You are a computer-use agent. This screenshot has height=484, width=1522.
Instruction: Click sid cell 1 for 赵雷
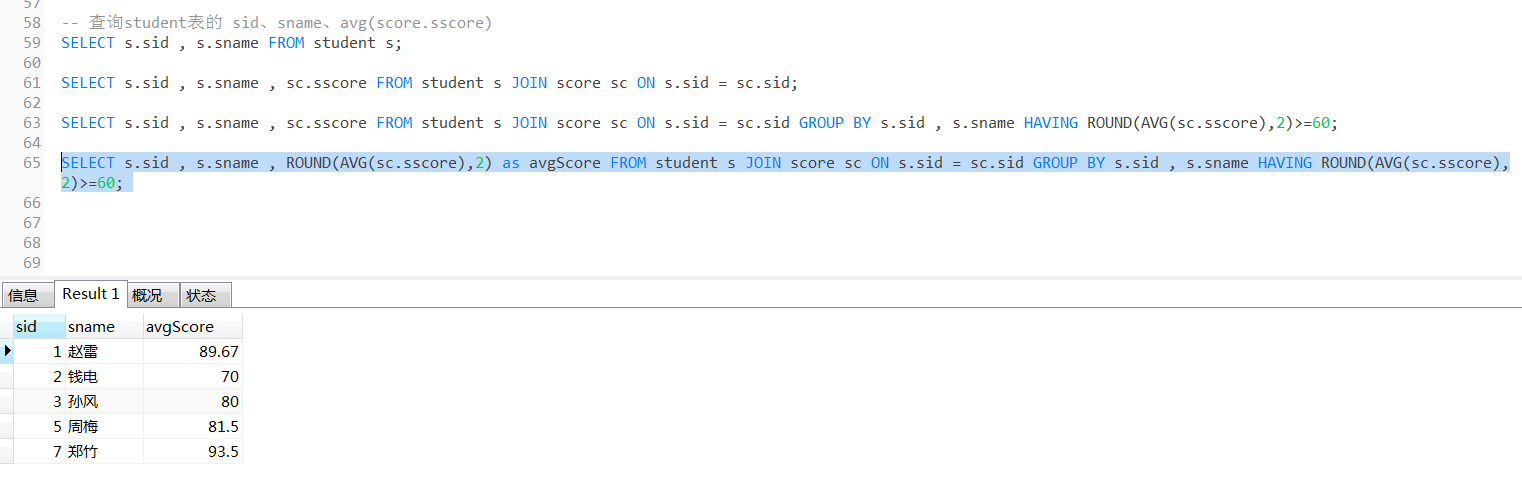pyautogui.click(x=40, y=351)
